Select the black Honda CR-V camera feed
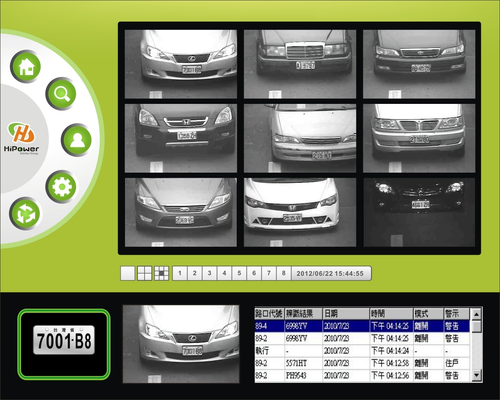Screen dimensions: 500x400 181,138
